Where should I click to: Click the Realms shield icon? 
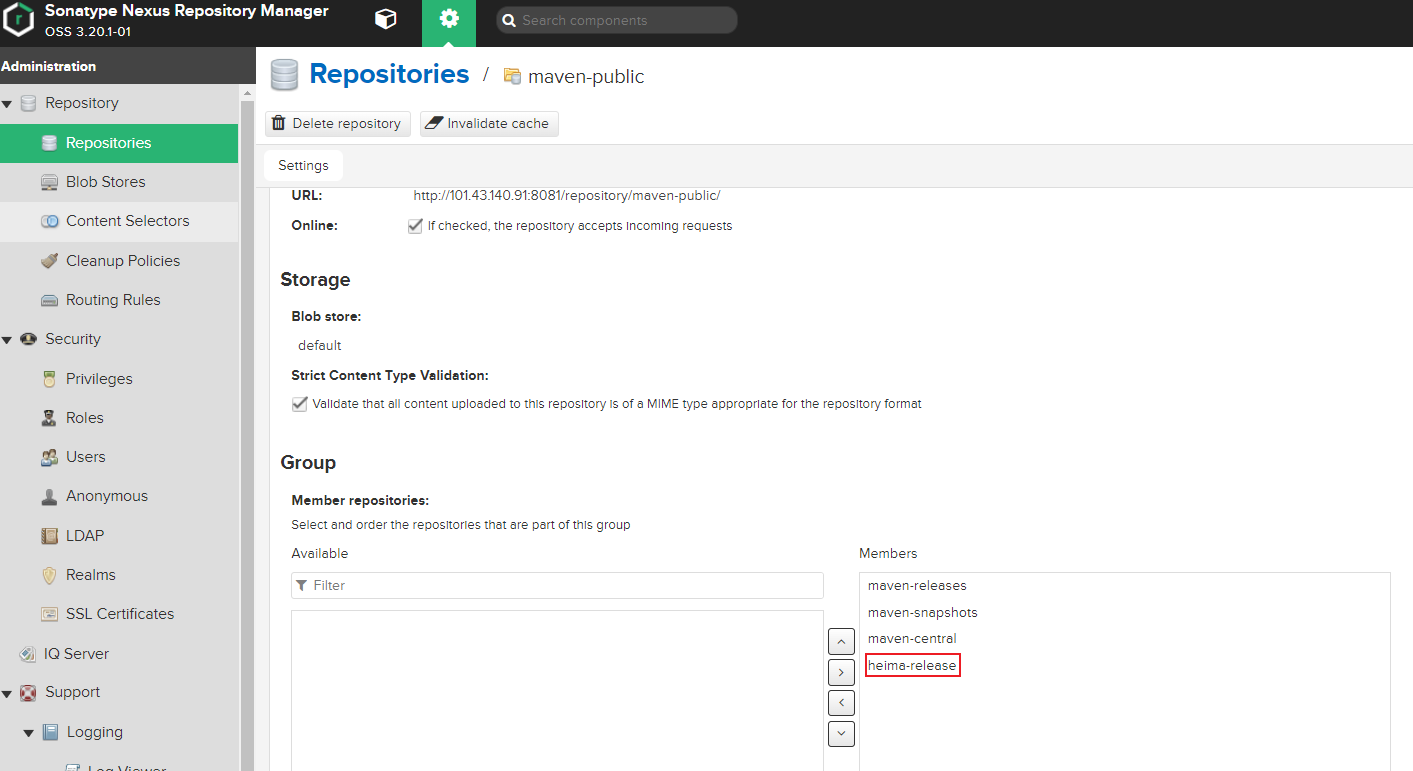pos(49,575)
